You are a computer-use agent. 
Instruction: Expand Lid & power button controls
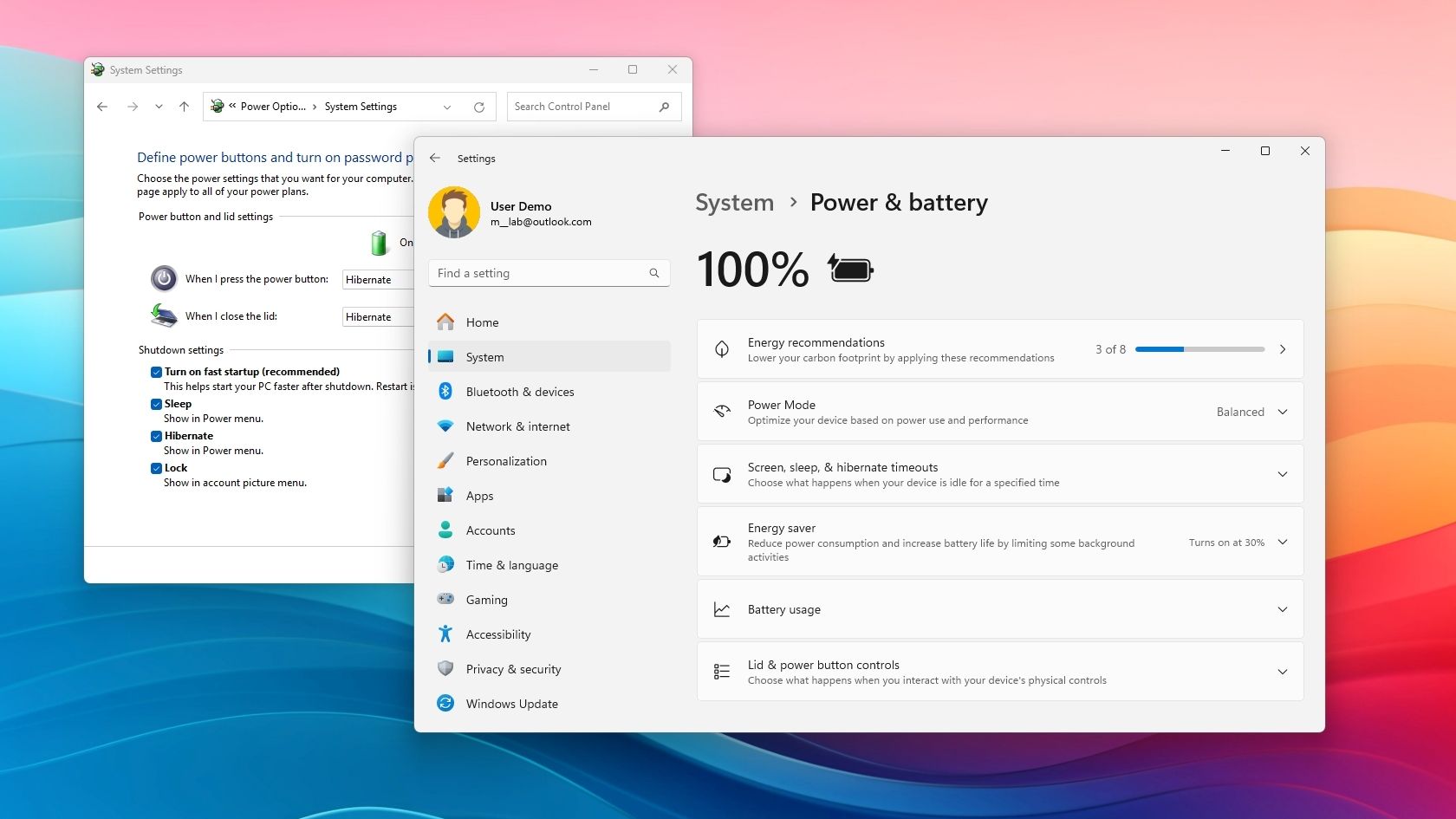tap(1282, 672)
